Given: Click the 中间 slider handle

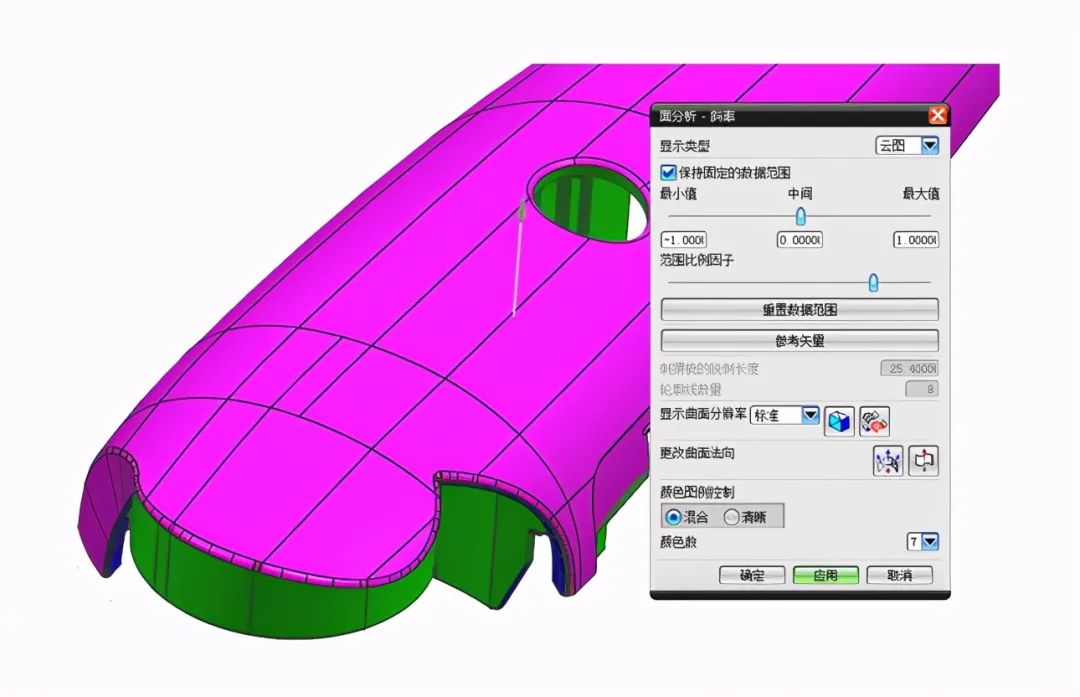Looking at the screenshot, I should pos(800,216).
